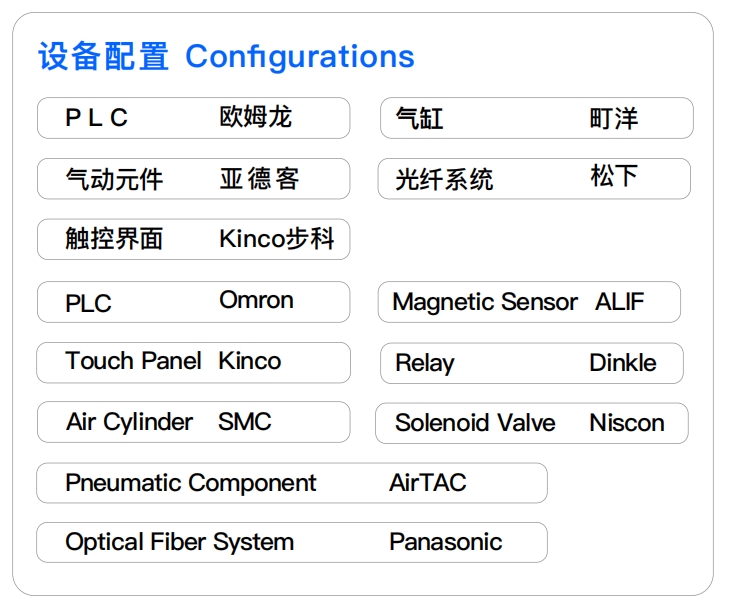Select the 光纤系统 label

pyautogui.click(x=444, y=180)
